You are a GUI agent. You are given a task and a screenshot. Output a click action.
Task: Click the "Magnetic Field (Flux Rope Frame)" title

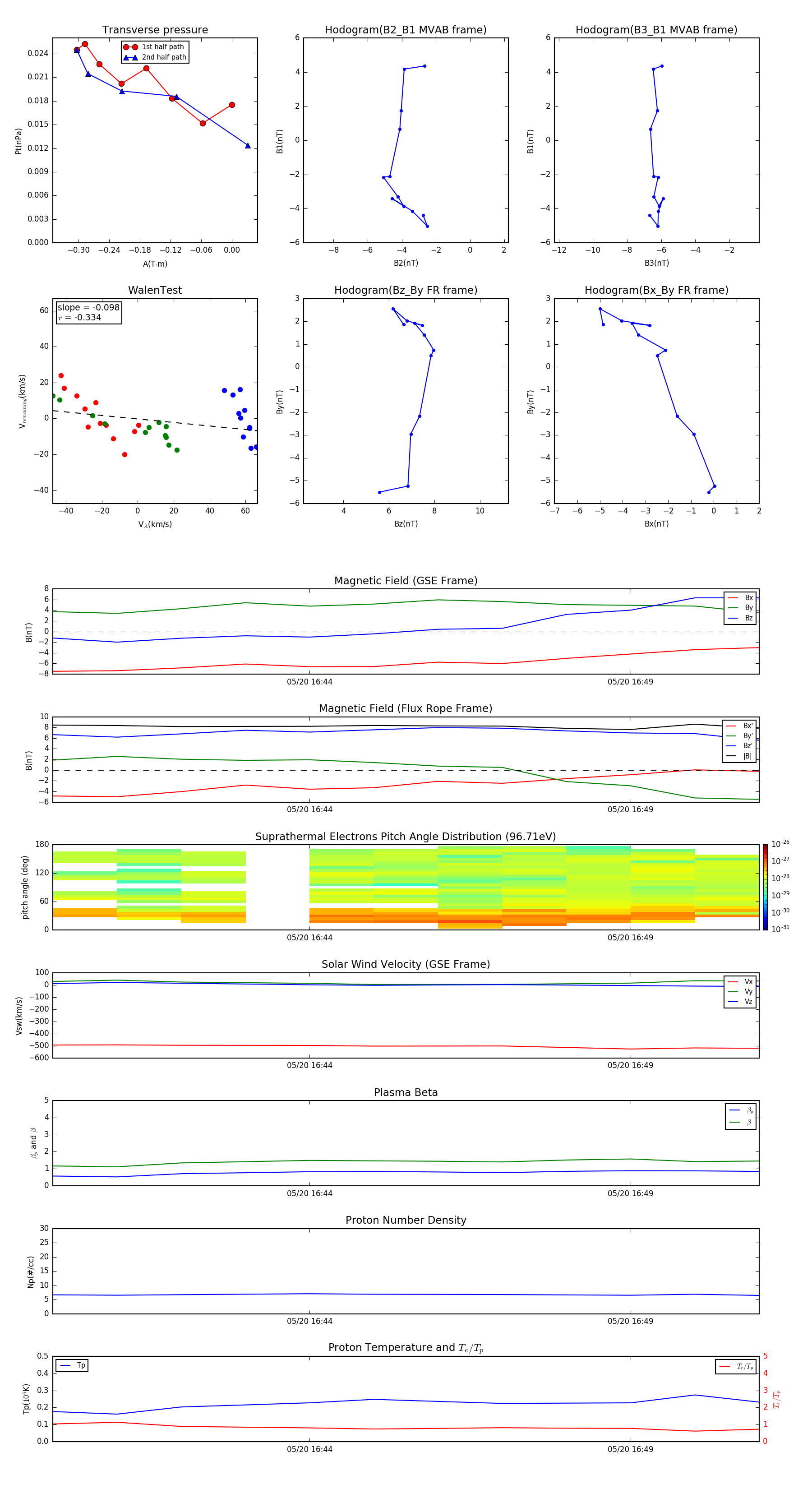pos(406,709)
